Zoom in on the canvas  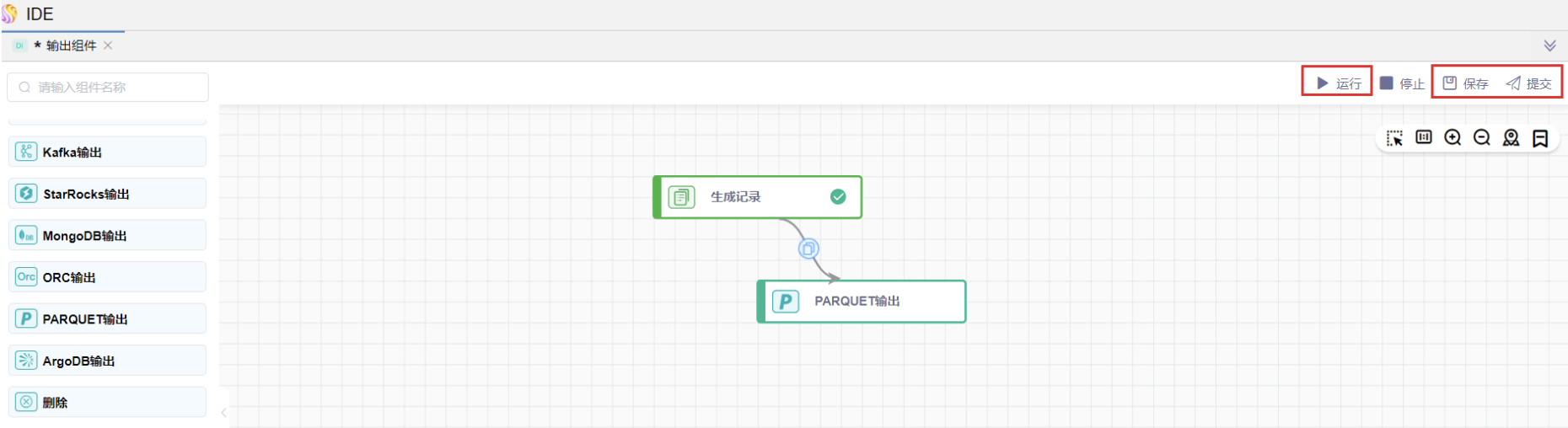(x=1453, y=137)
